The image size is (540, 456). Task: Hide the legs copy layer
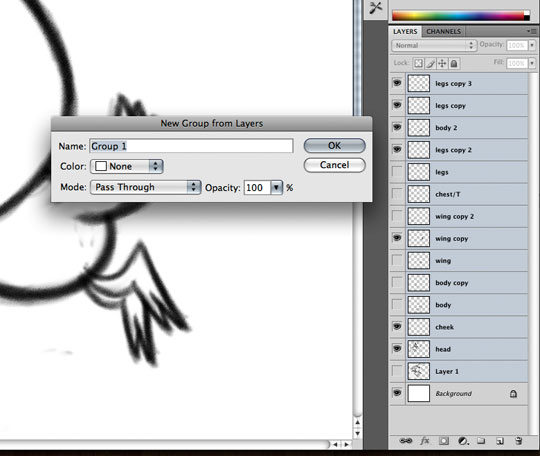(x=397, y=105)
